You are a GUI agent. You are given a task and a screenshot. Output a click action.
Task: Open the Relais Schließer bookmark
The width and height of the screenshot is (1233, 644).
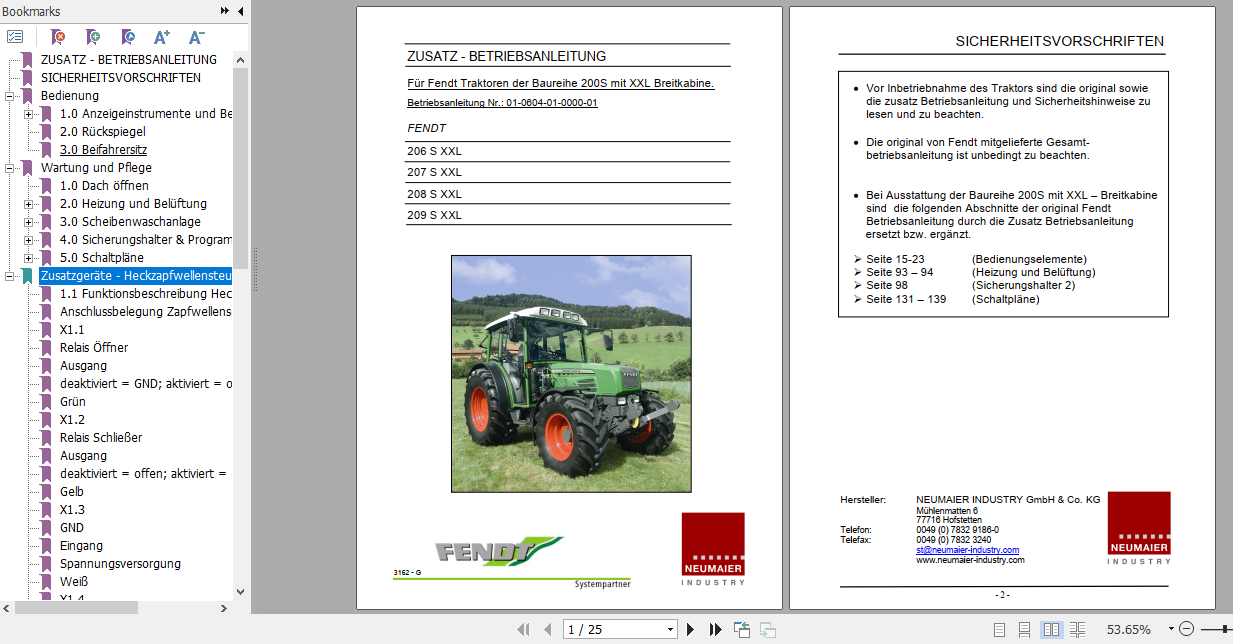pyautogui.click(x=101, y=438)
